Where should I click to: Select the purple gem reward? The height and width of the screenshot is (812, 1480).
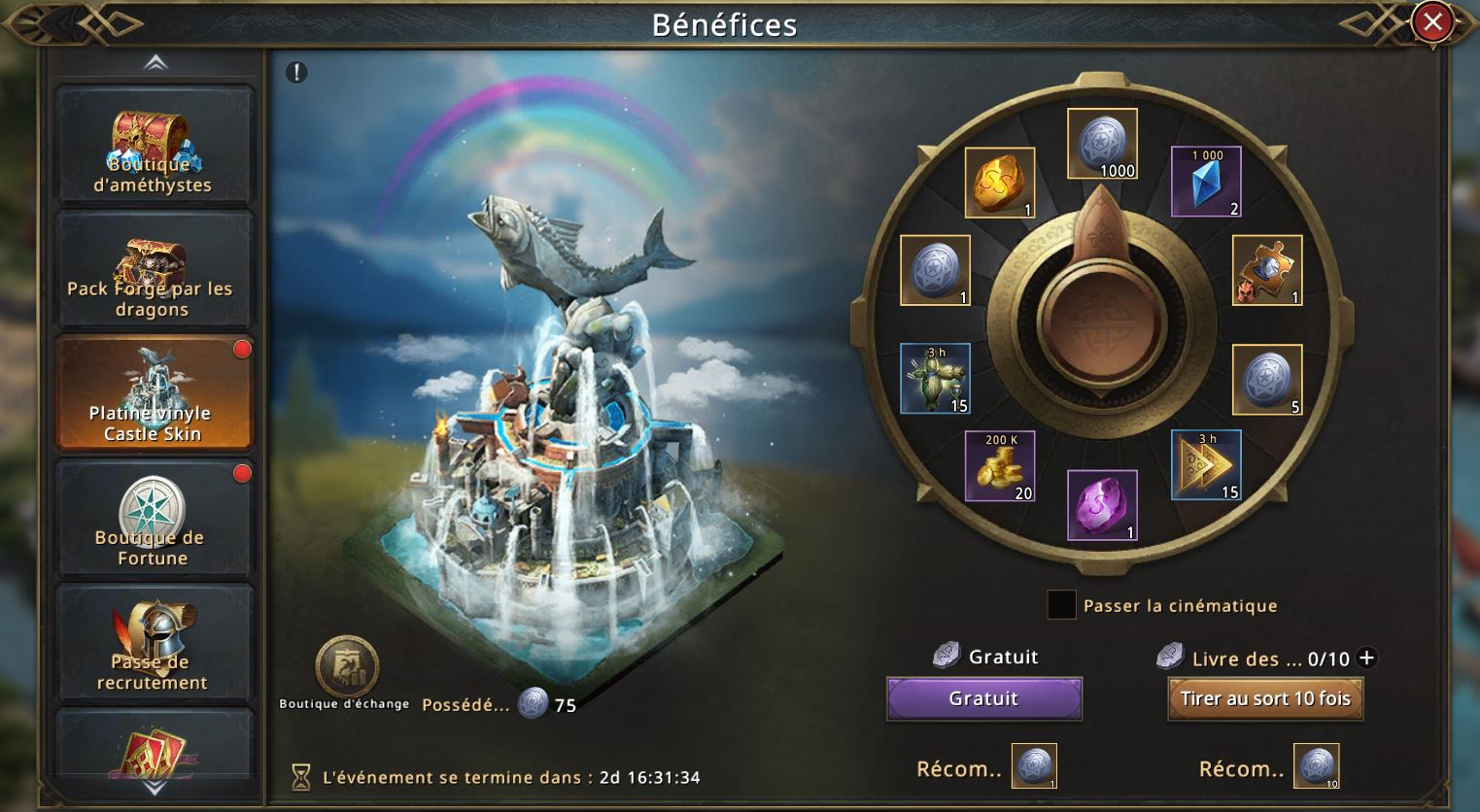tap(1102, 505)
